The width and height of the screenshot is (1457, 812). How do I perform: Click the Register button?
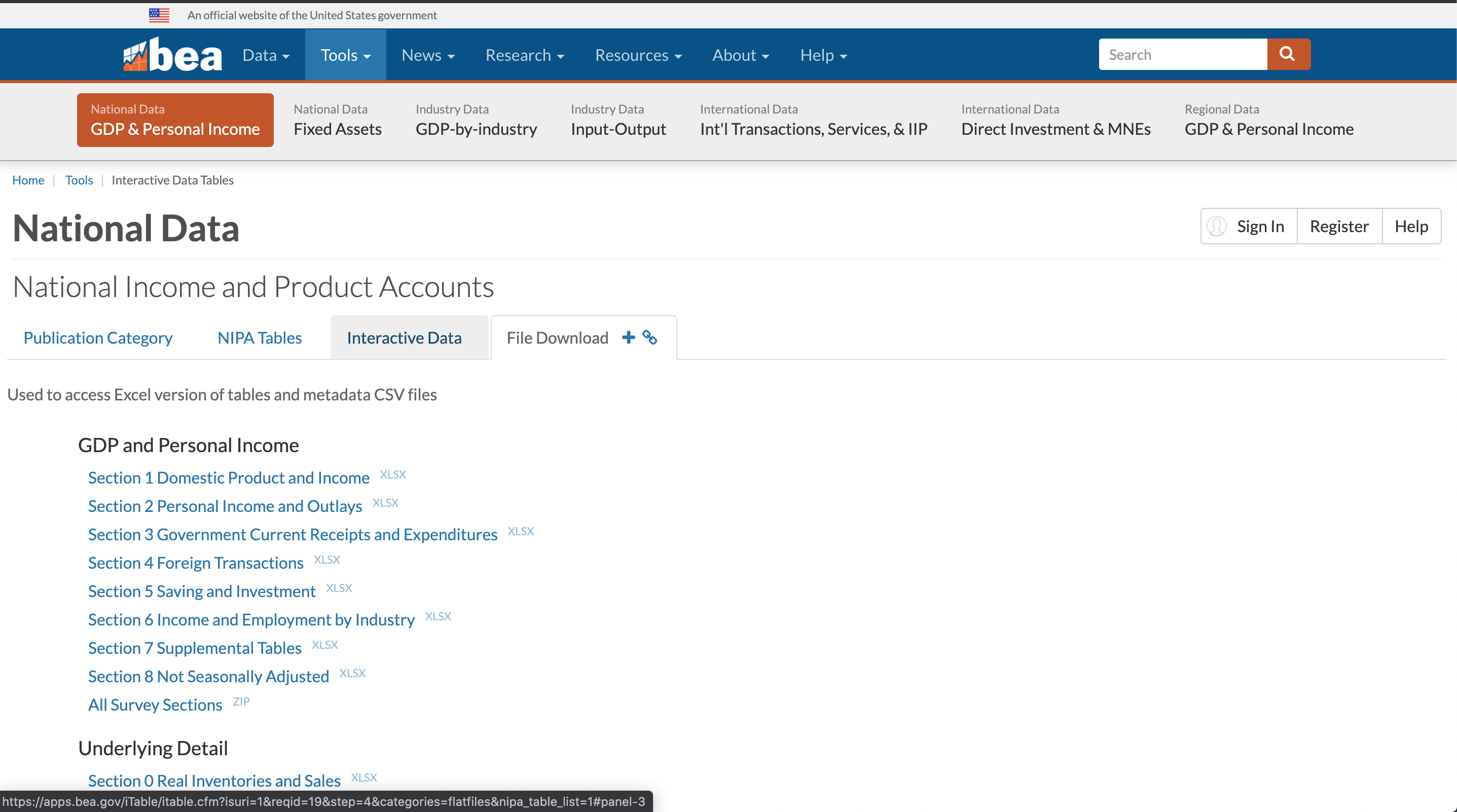1339,226
